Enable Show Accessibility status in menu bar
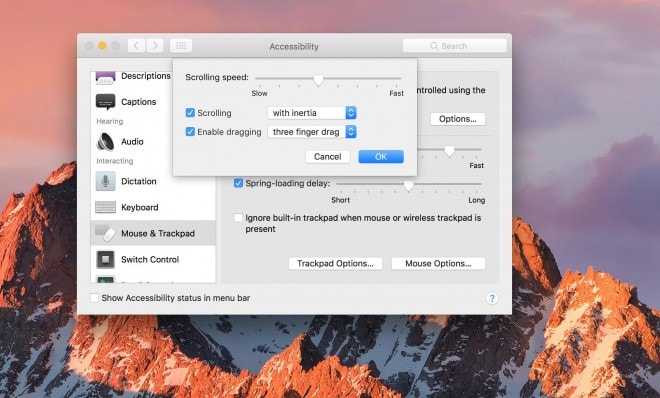660x398 pixels. [94, 298]
